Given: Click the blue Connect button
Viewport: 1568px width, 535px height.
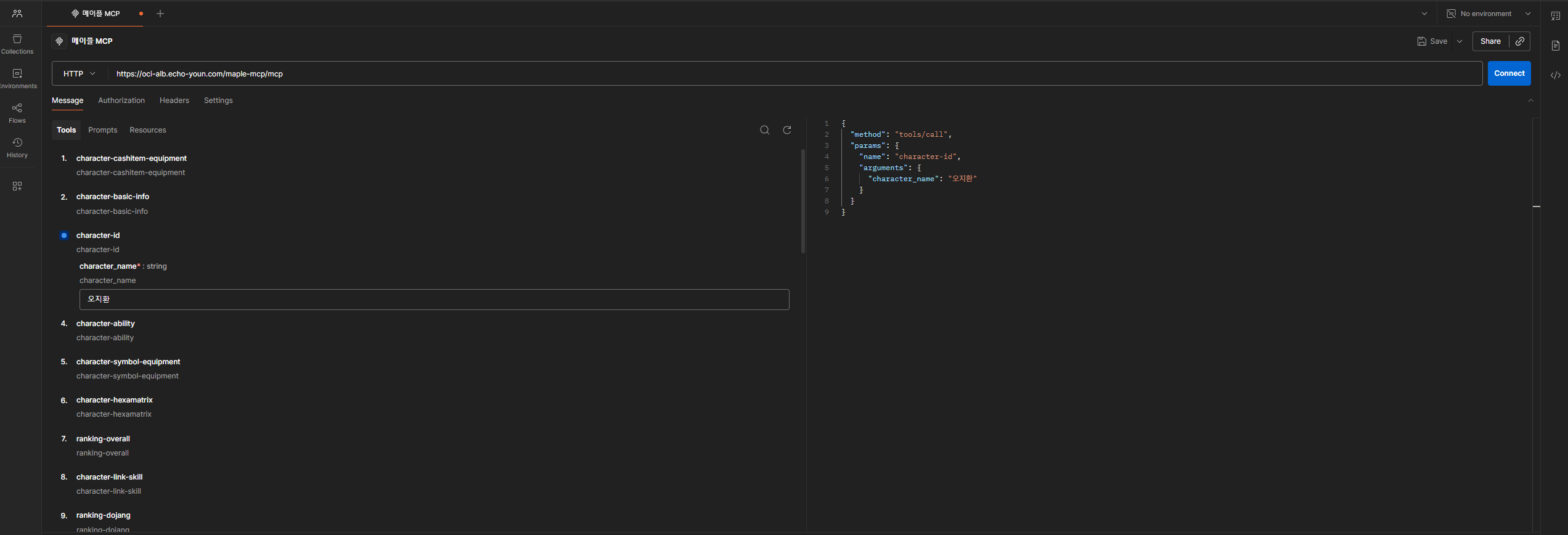Looking at the screenshot, I should point(1509,73).
